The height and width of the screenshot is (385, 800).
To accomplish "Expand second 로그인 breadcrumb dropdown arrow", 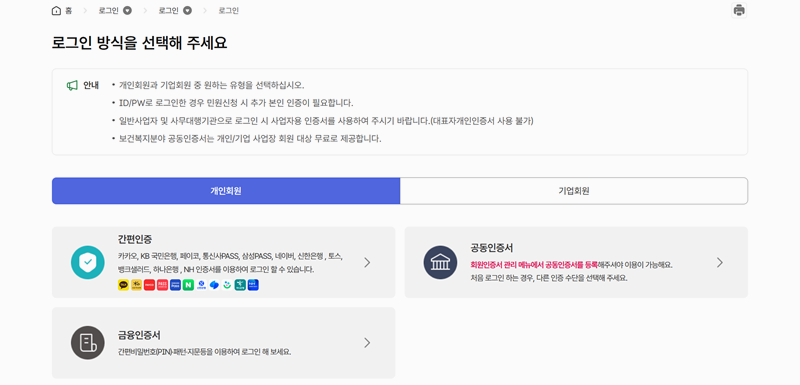I will click(x=188, y=11).
